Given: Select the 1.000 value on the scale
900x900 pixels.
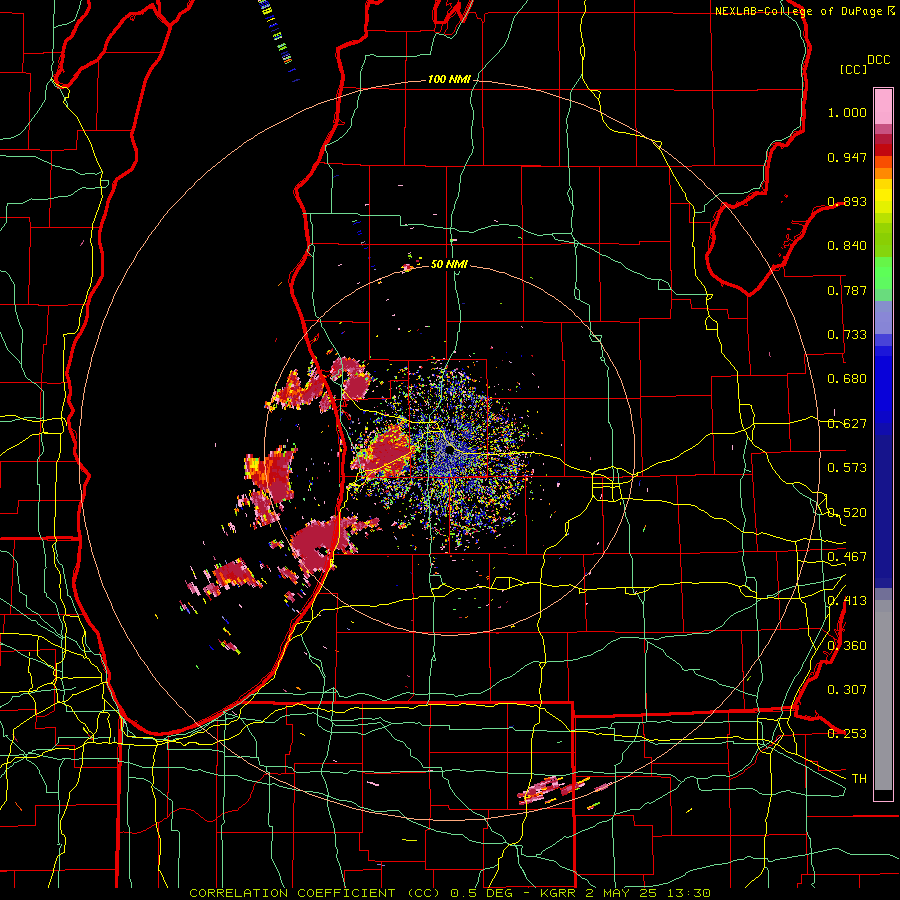Looking at the screenshot, I should pos(847,112).
